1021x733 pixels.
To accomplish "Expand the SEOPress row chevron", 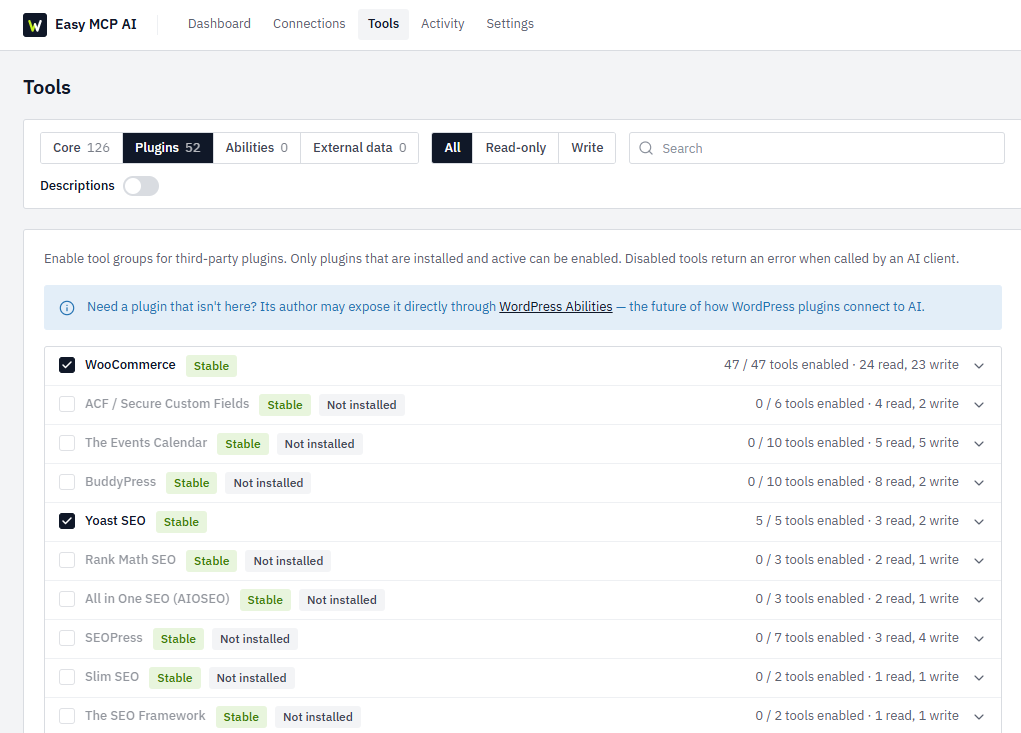I will [979, 639].
